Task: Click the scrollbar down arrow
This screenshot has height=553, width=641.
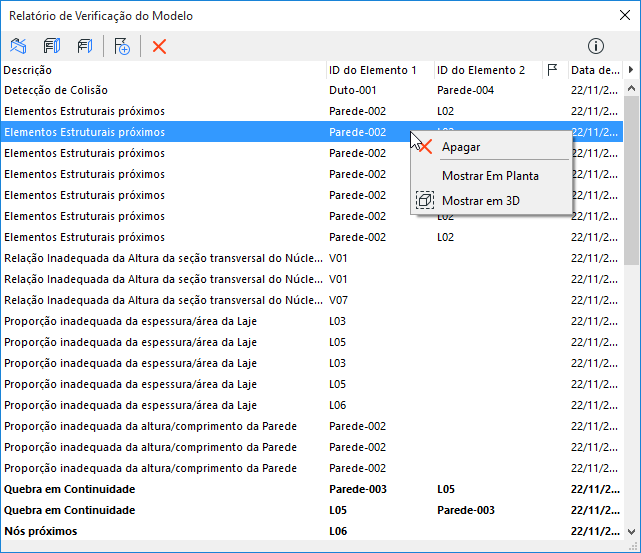Action: point(631,532)
